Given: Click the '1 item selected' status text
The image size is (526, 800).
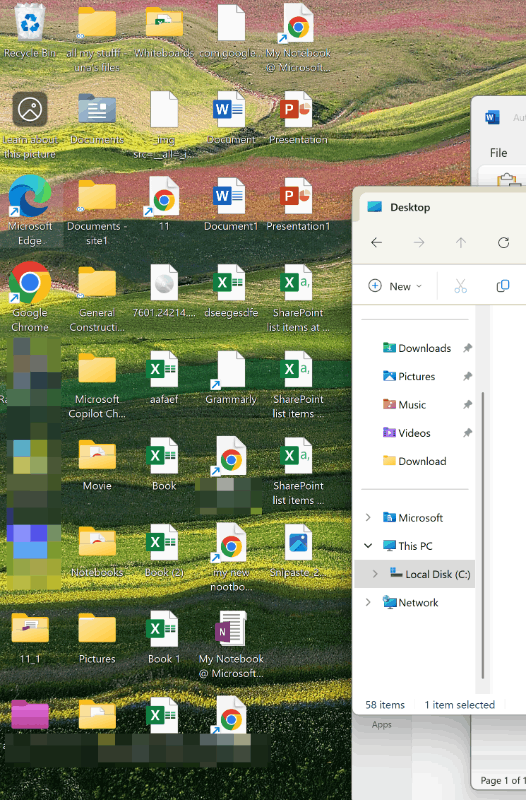Looking at the screenshot, I should tap(460, 705).
